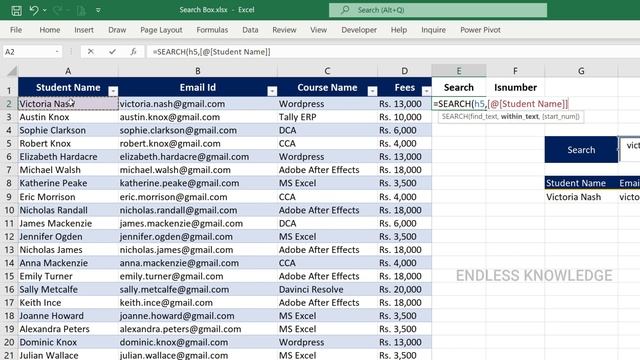Open the Fees filter dropdown
640x360 pixels.
click(x=426, y=91)
